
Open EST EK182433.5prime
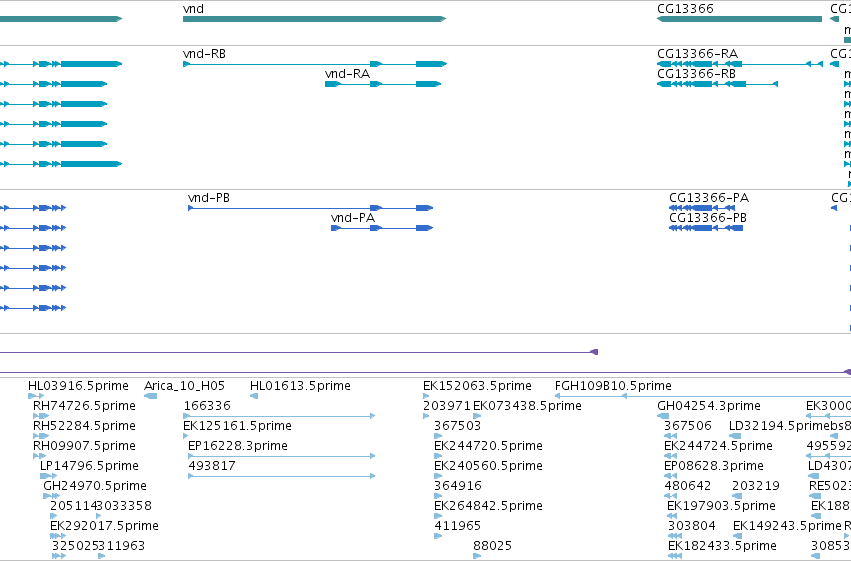click(722, 546)
